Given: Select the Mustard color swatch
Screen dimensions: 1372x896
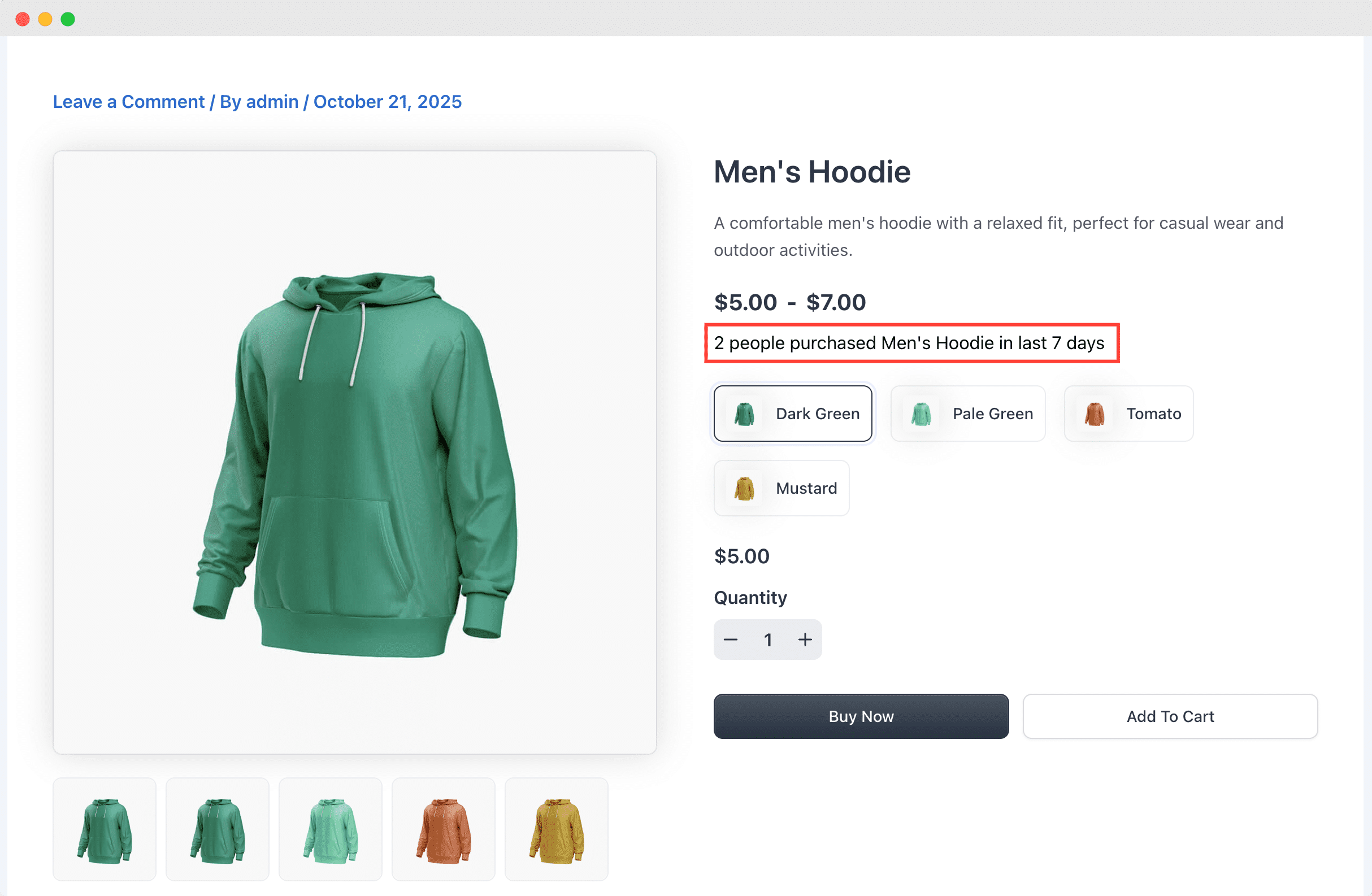Looking at the screenshot, I should (781, 488).
